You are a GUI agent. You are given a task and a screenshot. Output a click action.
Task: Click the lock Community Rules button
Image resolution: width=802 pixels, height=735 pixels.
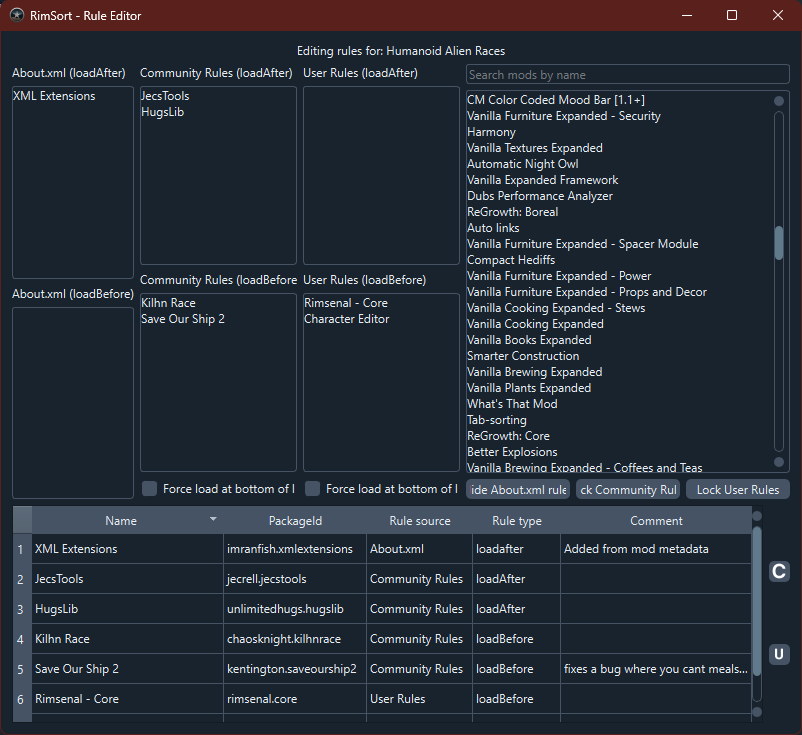pyautogui.click(x=628, y=489)
